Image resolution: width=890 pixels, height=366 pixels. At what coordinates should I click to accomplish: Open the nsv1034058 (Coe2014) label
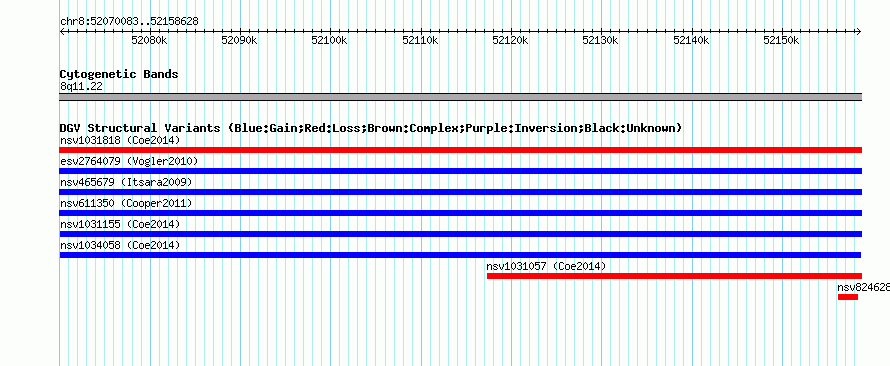(120, 245)
